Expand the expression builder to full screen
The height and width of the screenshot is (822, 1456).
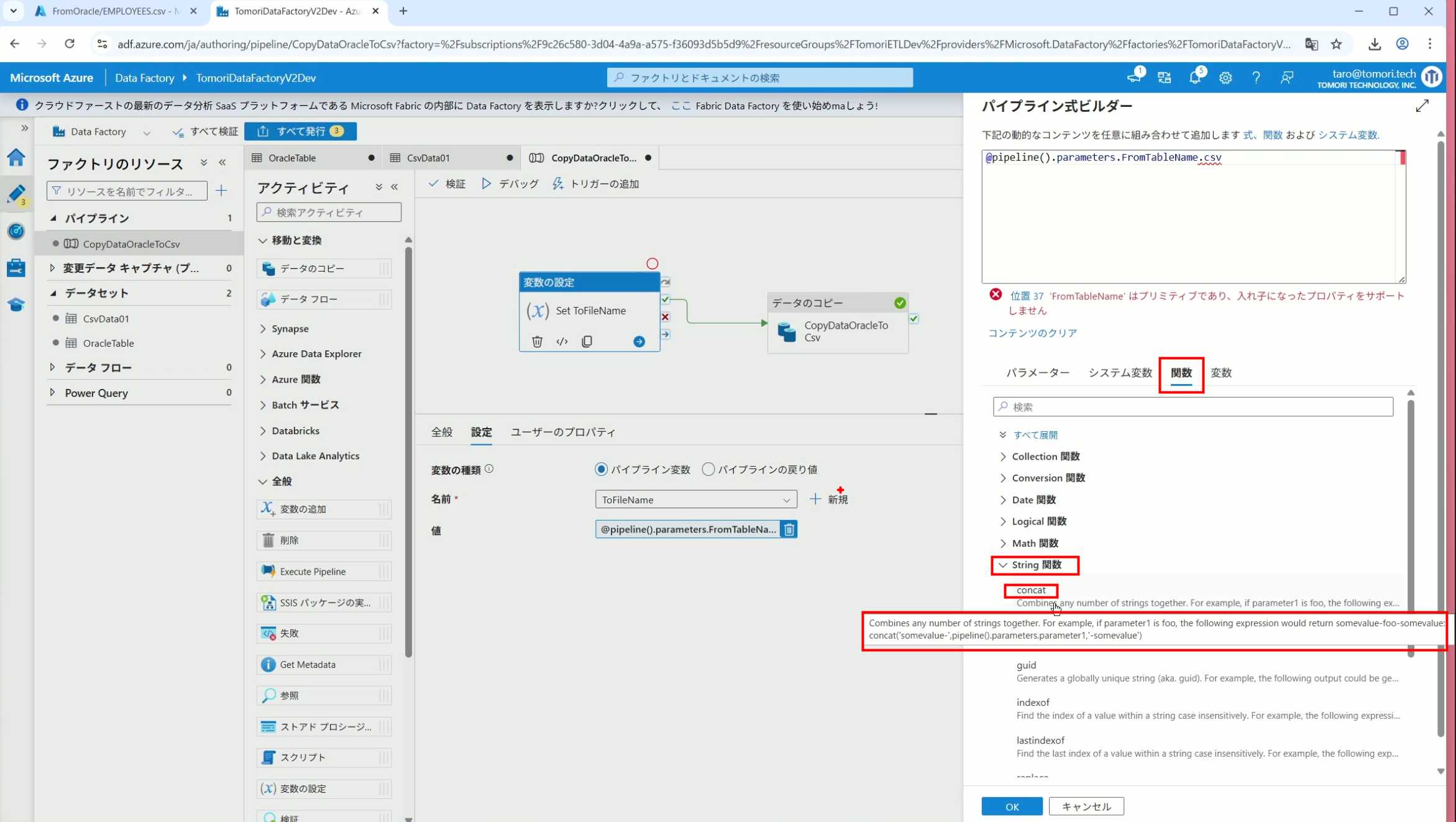[1422, 106]
